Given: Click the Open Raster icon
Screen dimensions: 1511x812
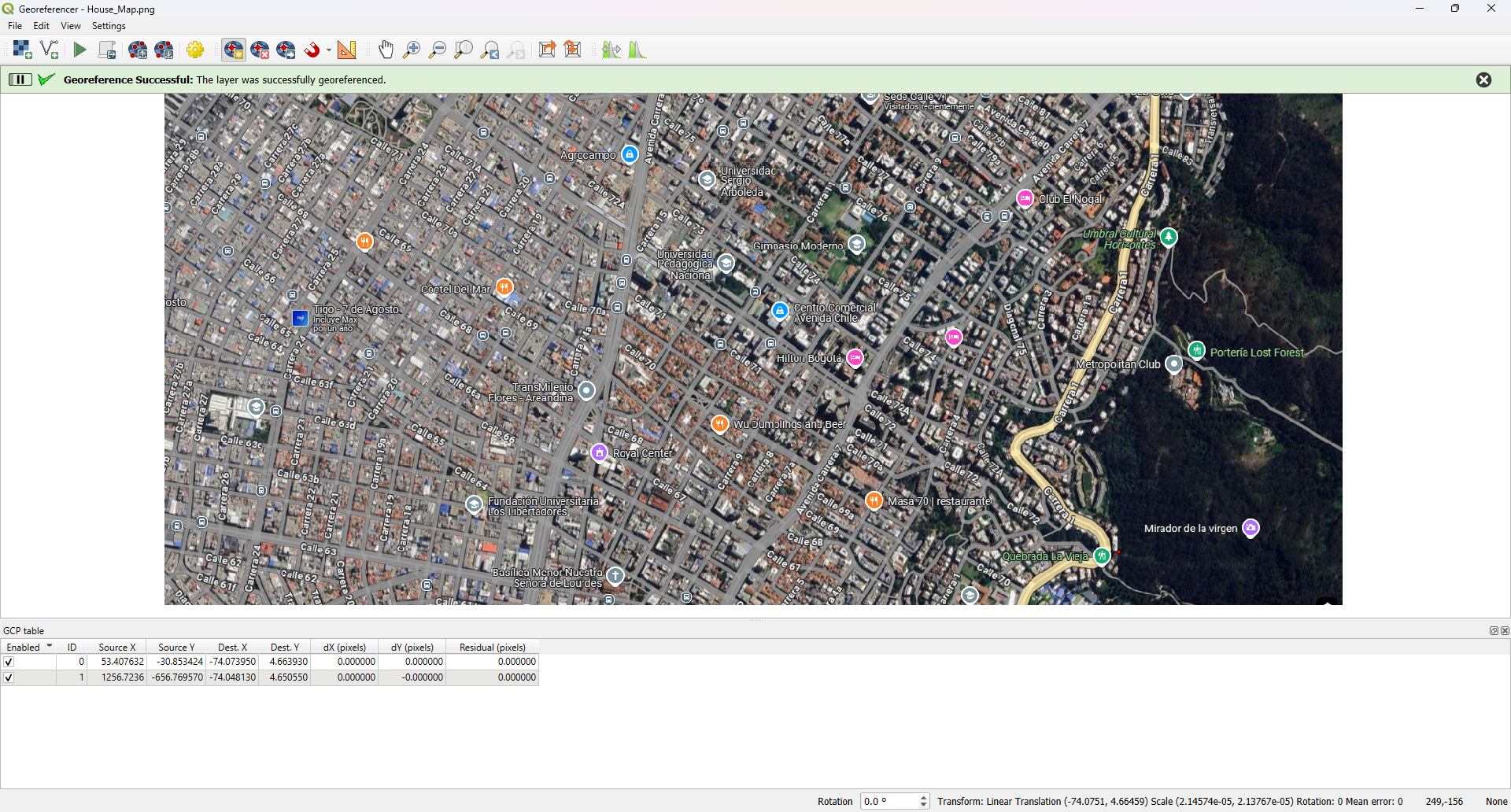Looking at the screenshot, I should pyautogui.click(x=22, y=50).
